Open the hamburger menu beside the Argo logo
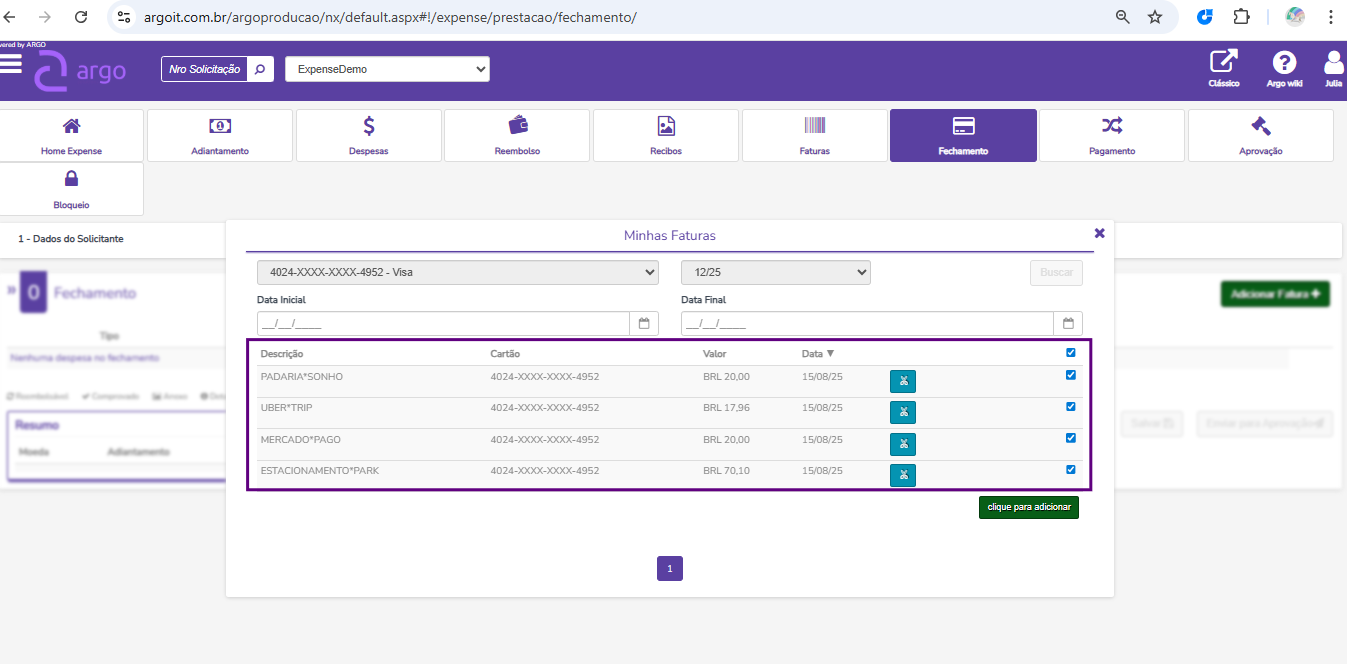The image size is (1347, 664). point(11,64)
